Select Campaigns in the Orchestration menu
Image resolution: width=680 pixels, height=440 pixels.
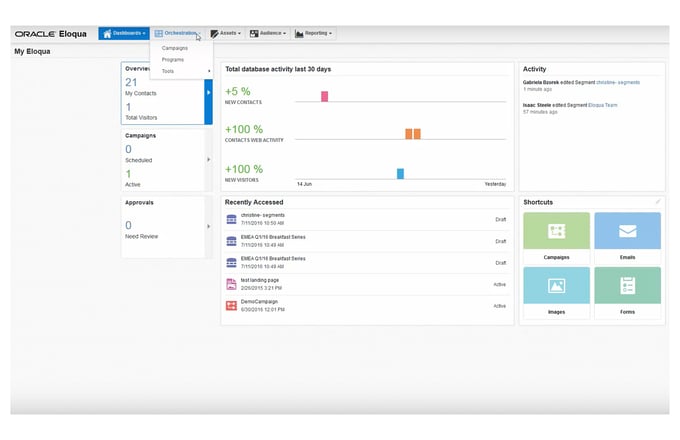click(x=175, y=48)
